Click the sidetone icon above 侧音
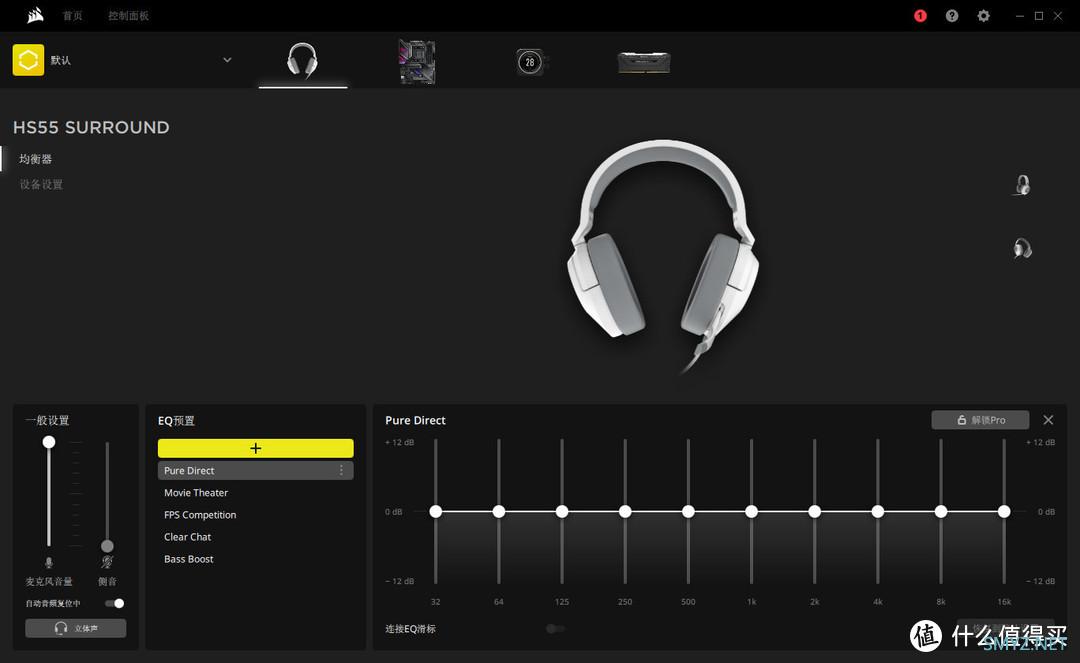 pyautogui.click(x=107, y=562)
